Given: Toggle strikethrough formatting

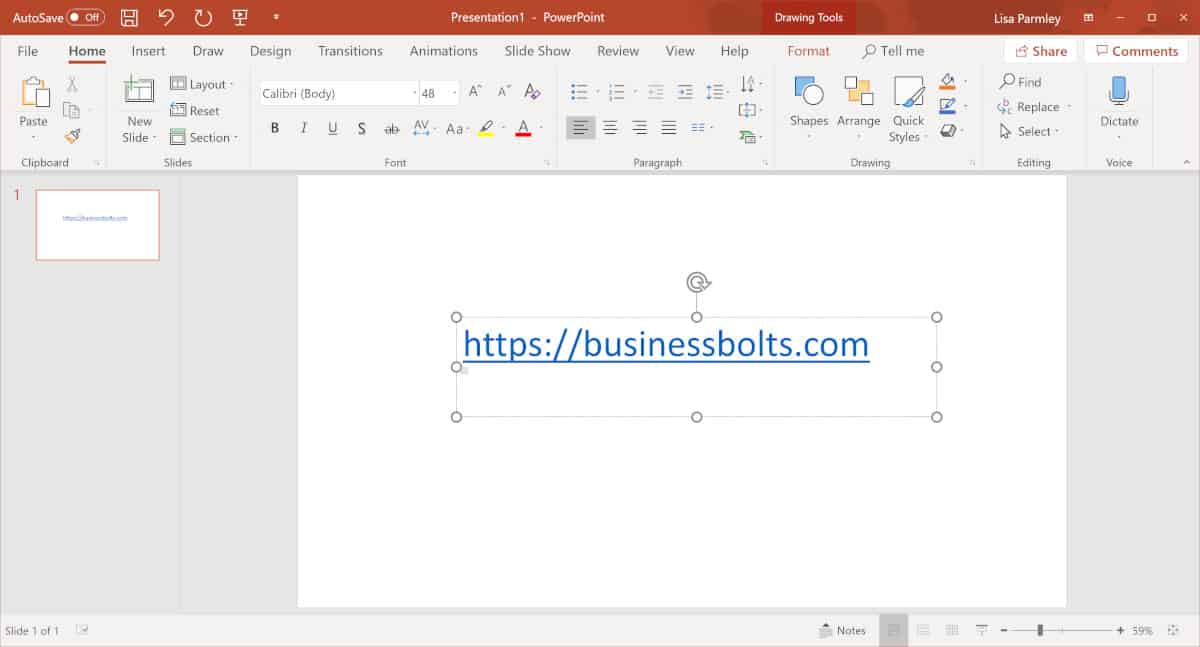Looking at the screenshot, I should point(392,128).
